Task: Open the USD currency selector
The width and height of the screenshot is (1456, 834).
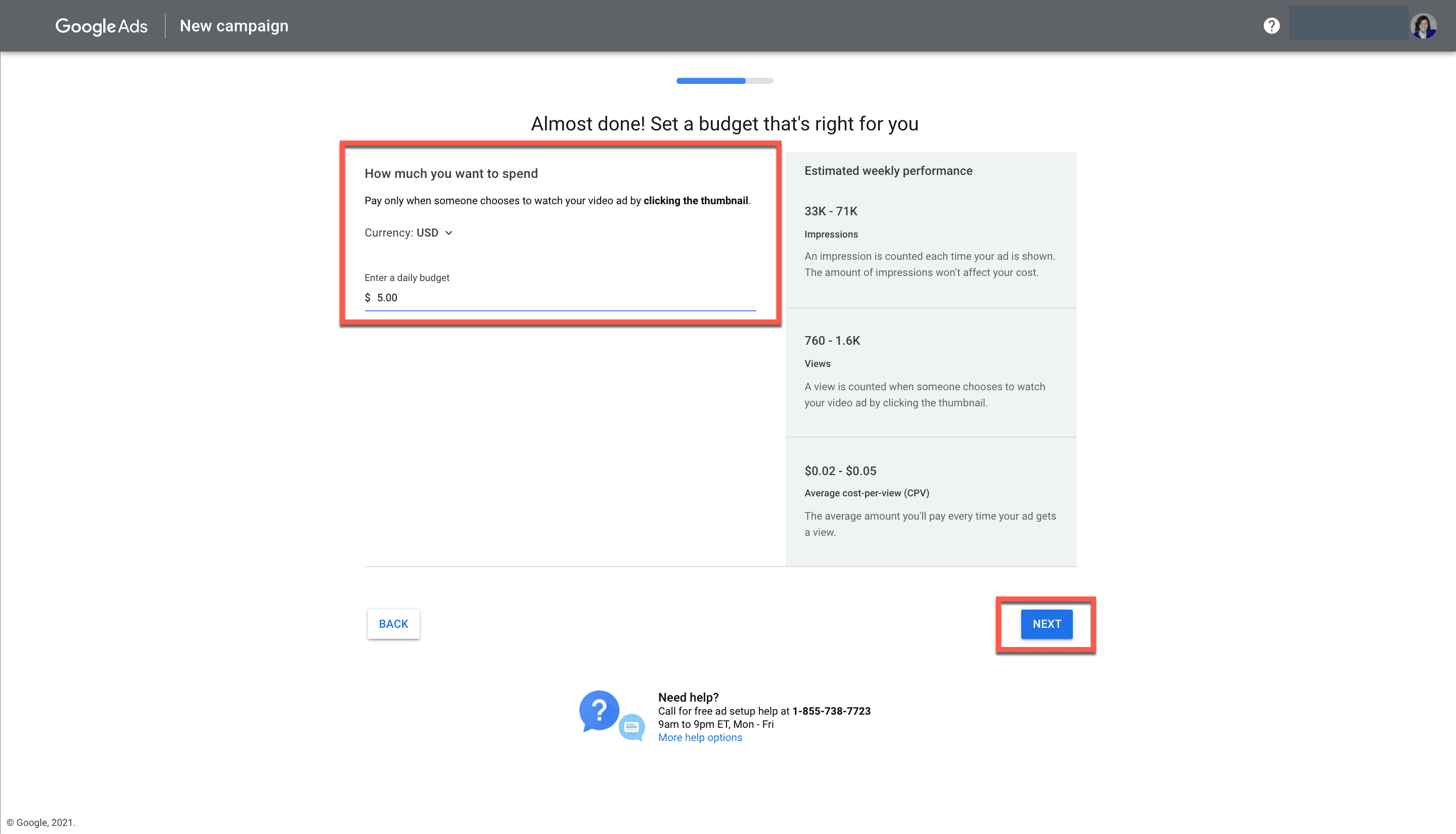Action: (427, 233)
